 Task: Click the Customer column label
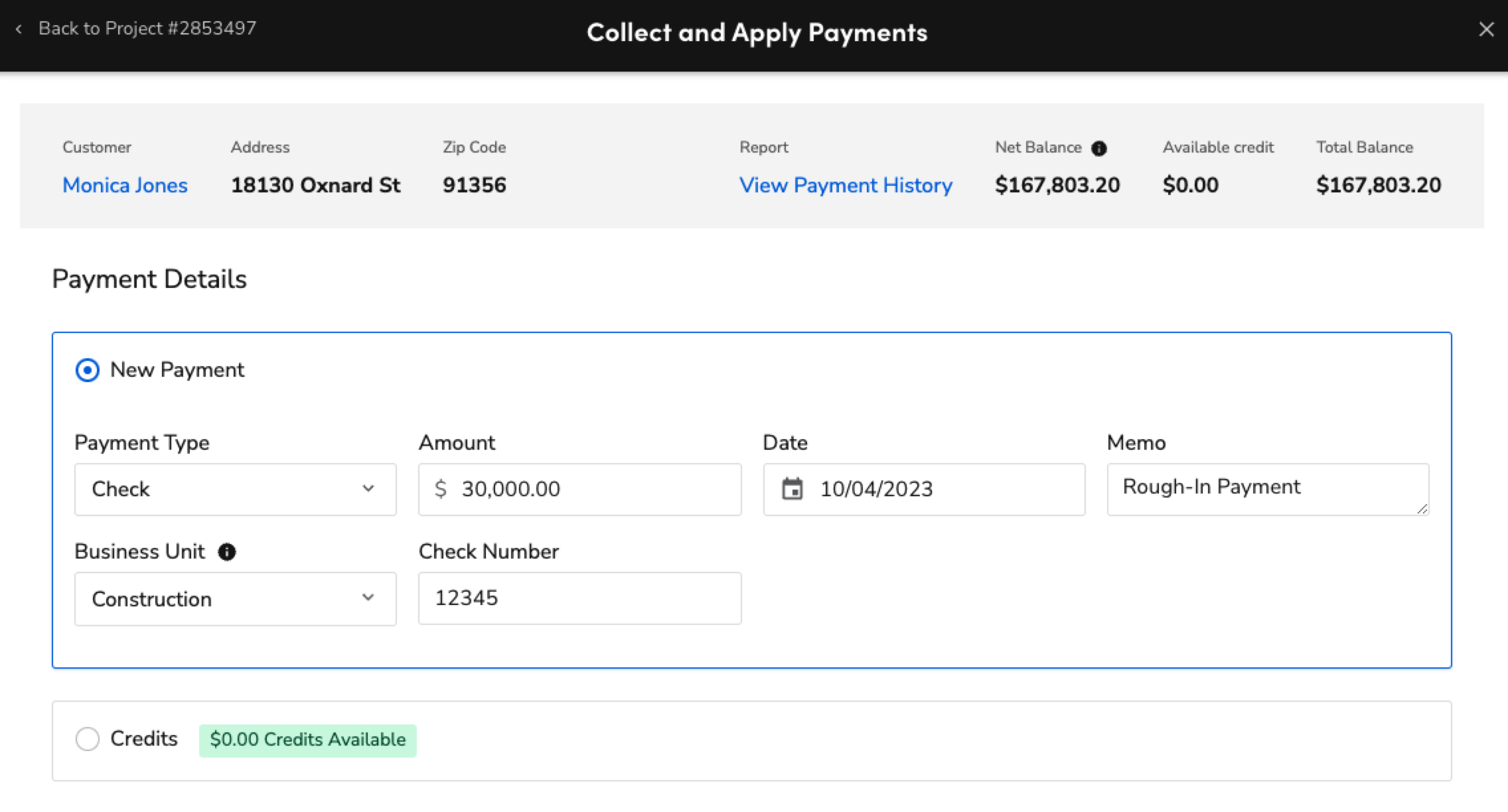pyautogui.click(x=97, y=147)
